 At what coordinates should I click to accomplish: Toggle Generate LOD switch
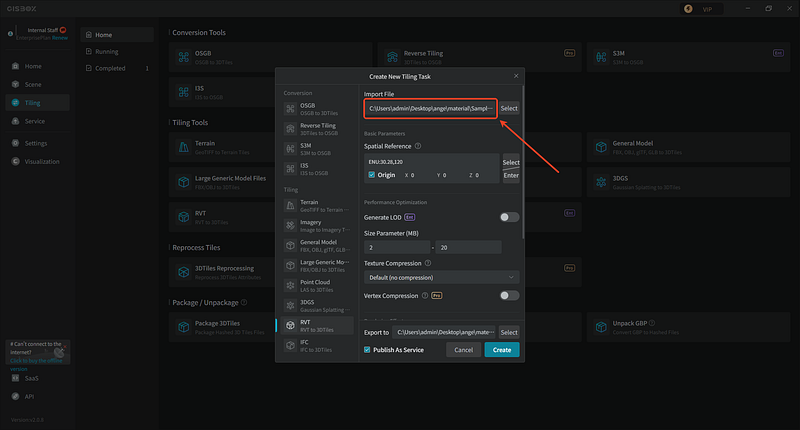(509, 217)
